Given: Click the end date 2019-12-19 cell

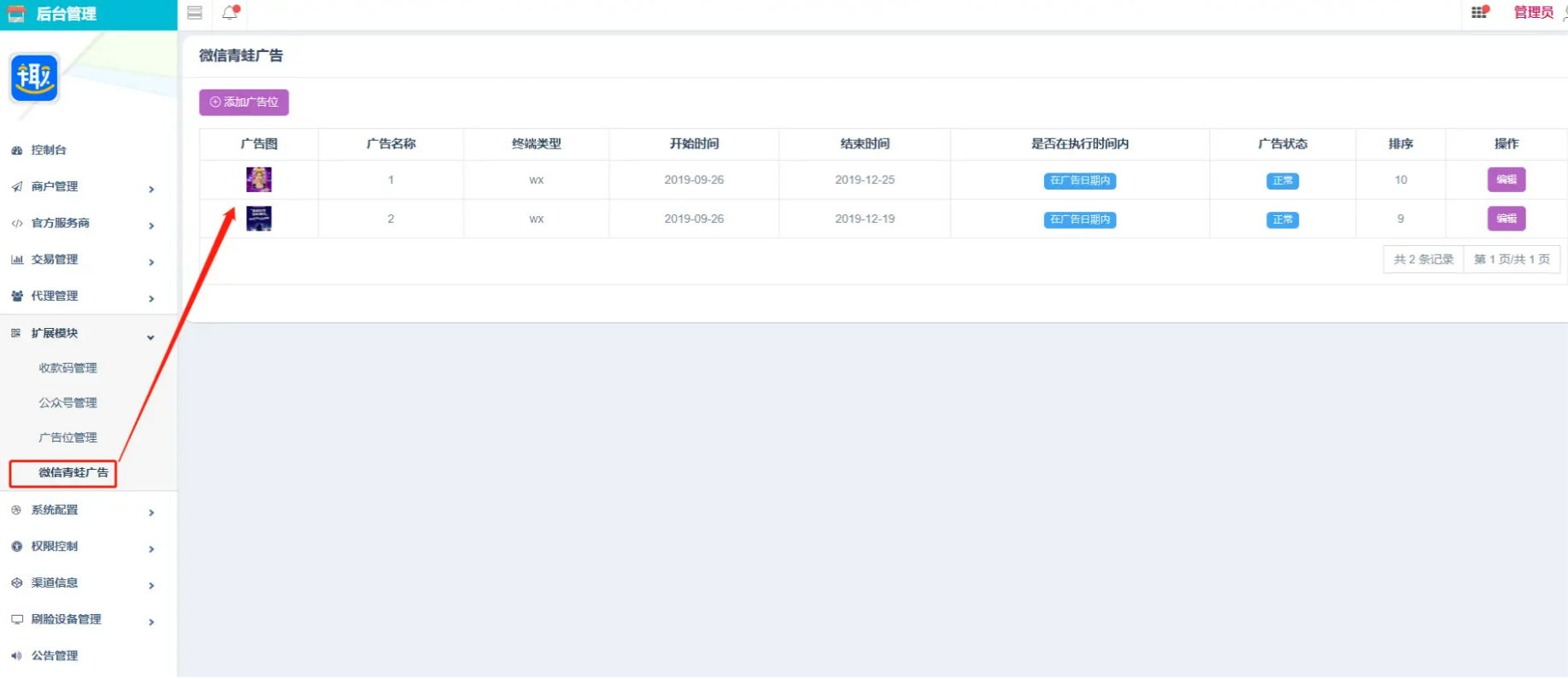Looking at the screenshot, I should click(865, 219).
